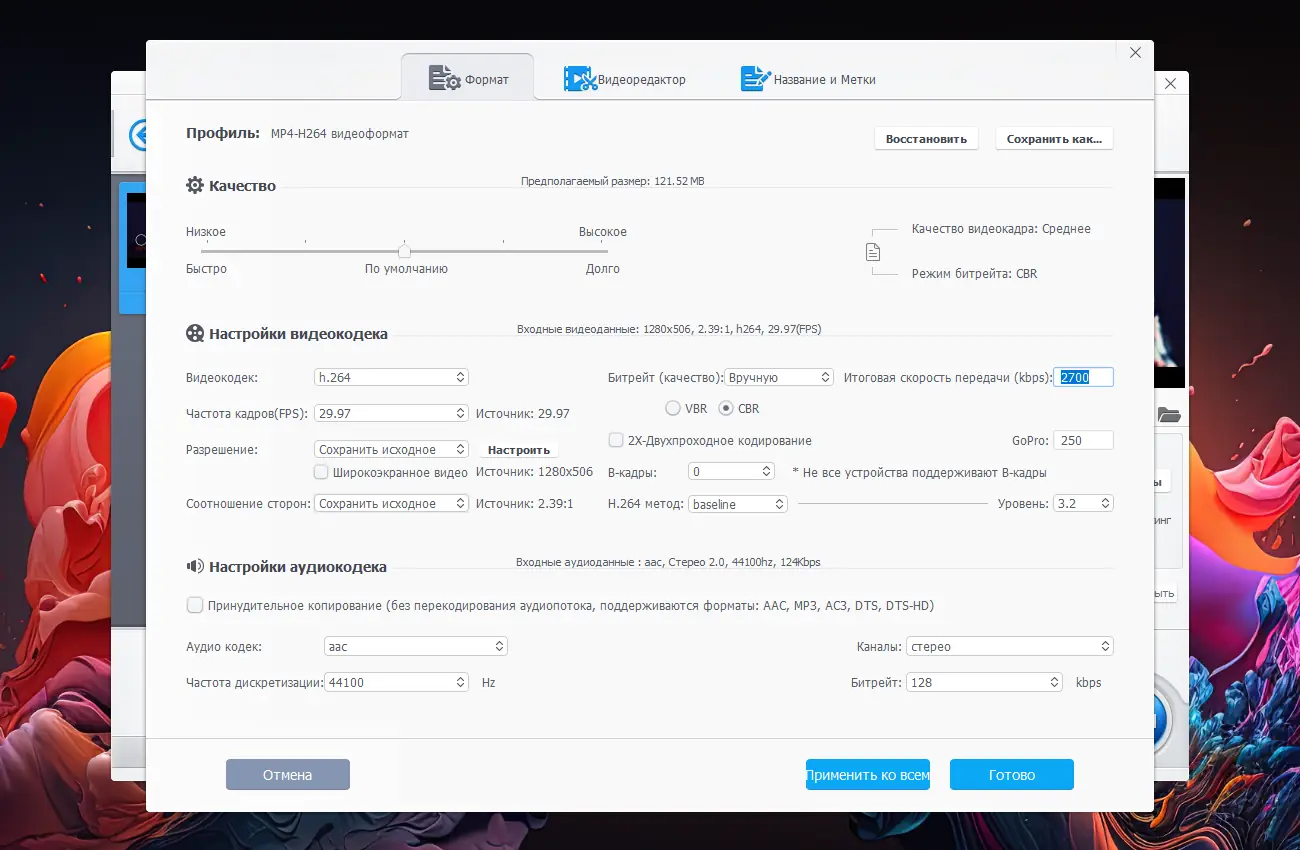Viewport: 1300px width, 850px height.
Task: Enable 2X-Двухпроходное кодирование checkbox
Action: tap(616, 440)
